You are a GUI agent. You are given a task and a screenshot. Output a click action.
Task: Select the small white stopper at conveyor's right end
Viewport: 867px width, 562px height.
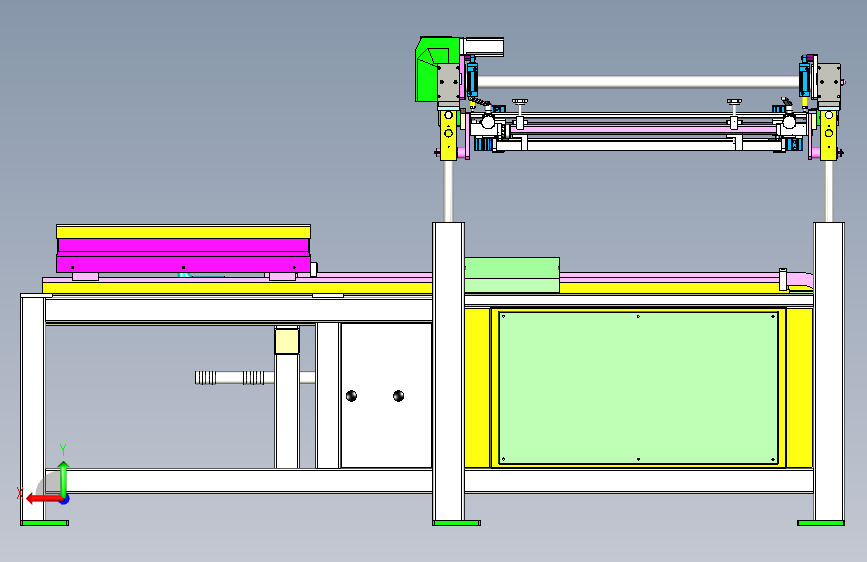(x=783, y=279)
